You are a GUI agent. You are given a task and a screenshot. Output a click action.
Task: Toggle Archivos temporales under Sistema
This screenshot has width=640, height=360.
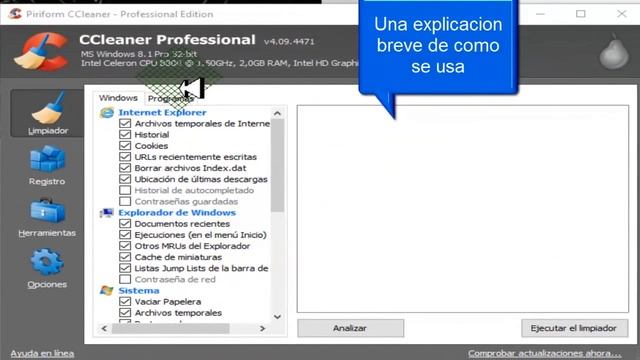[125, 313]
